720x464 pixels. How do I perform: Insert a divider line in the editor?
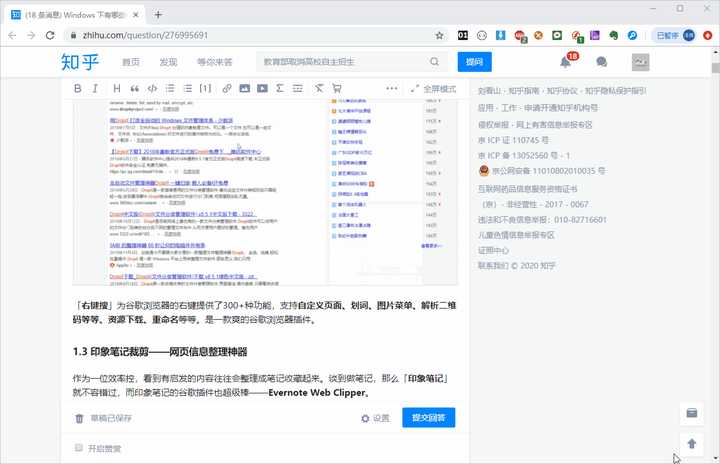click(x=298, y=89)
